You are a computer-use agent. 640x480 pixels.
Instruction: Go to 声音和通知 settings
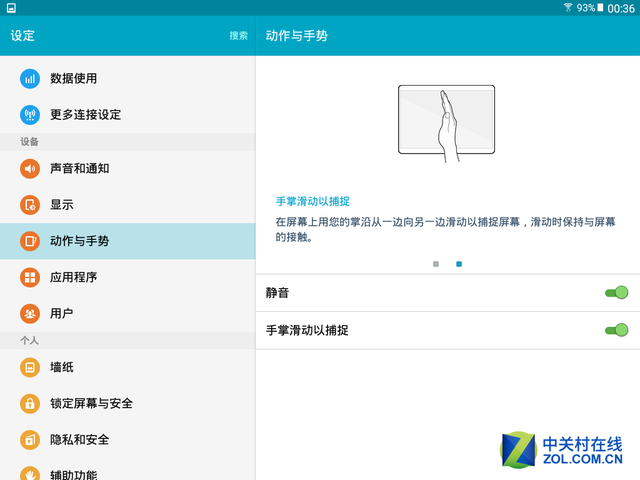click(x=128, y=169)
